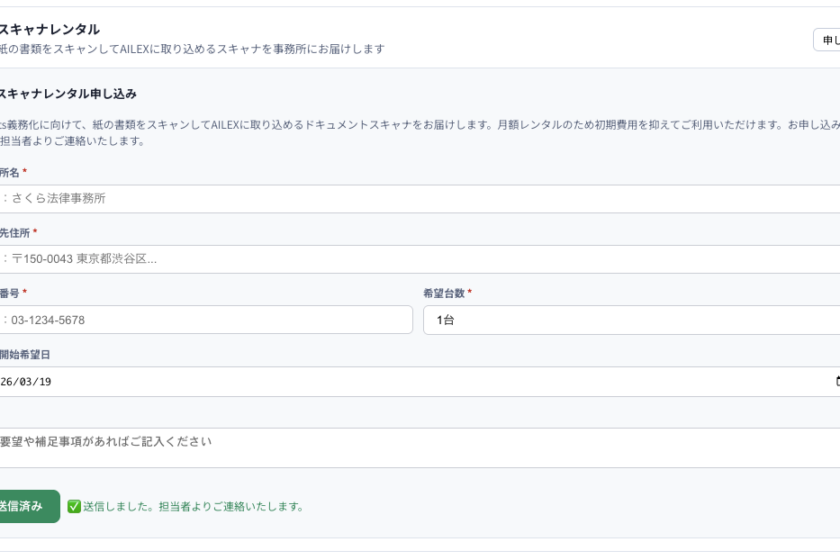The height and width of the screenshot is (560, 840).
Task: Click the 開始希望日 field label
Action: pos(24,354)
